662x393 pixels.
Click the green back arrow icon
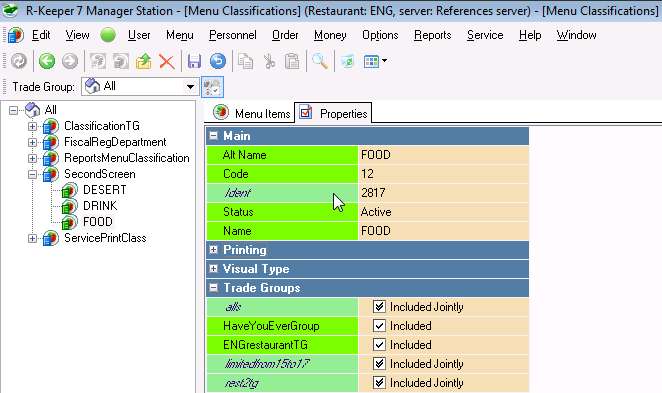[x=47, y=61]
